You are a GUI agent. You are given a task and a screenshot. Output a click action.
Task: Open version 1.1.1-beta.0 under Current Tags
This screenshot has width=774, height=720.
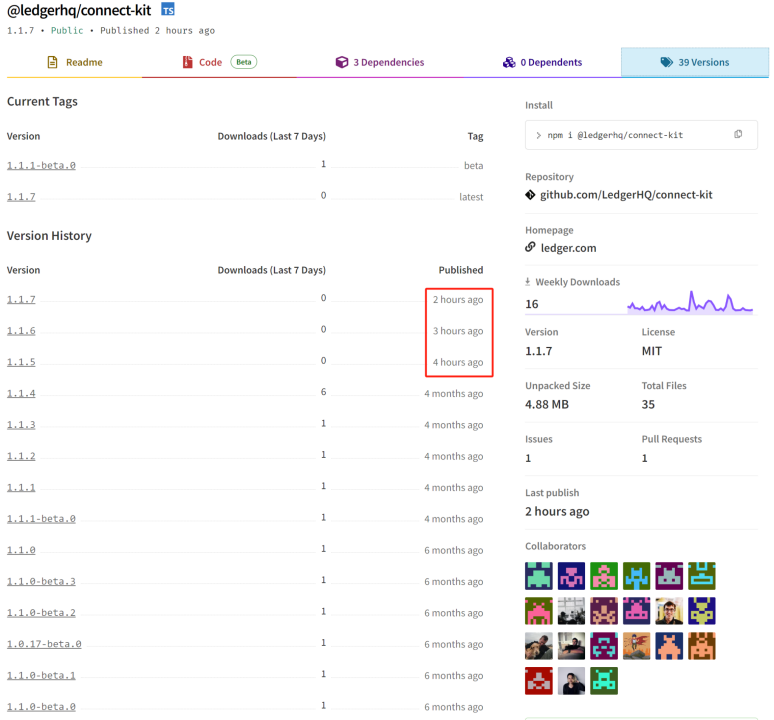[x=41, y=165]
